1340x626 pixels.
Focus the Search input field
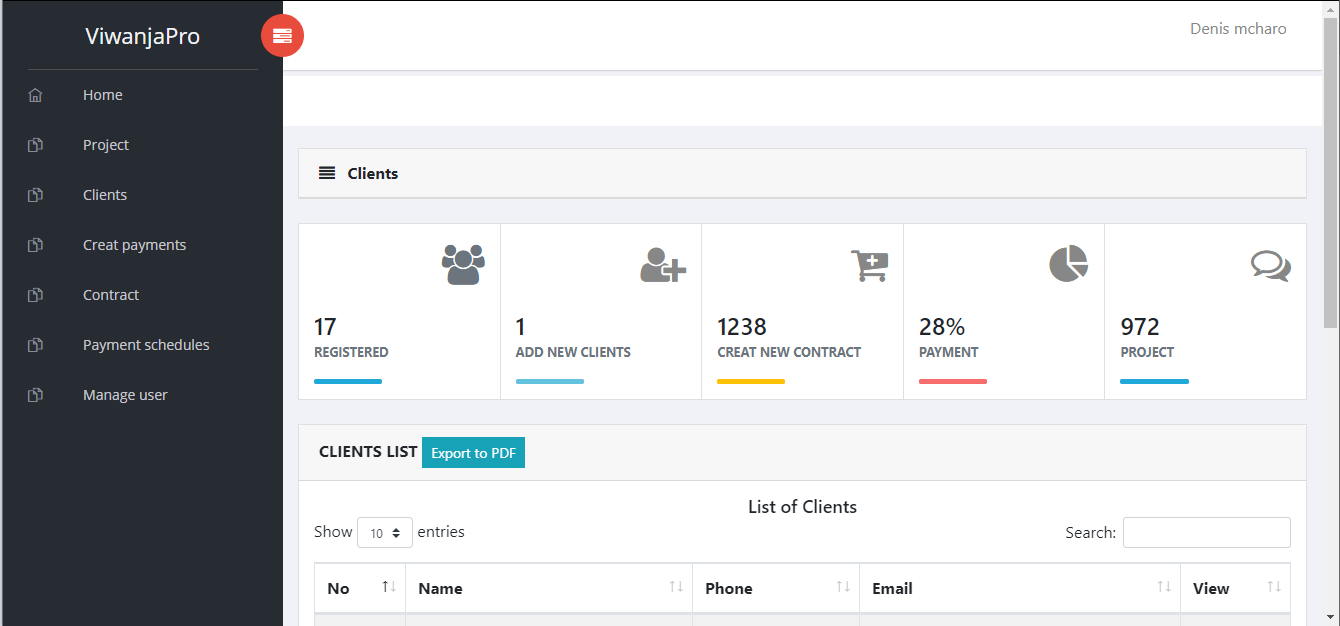click(x=1206, y=533)
